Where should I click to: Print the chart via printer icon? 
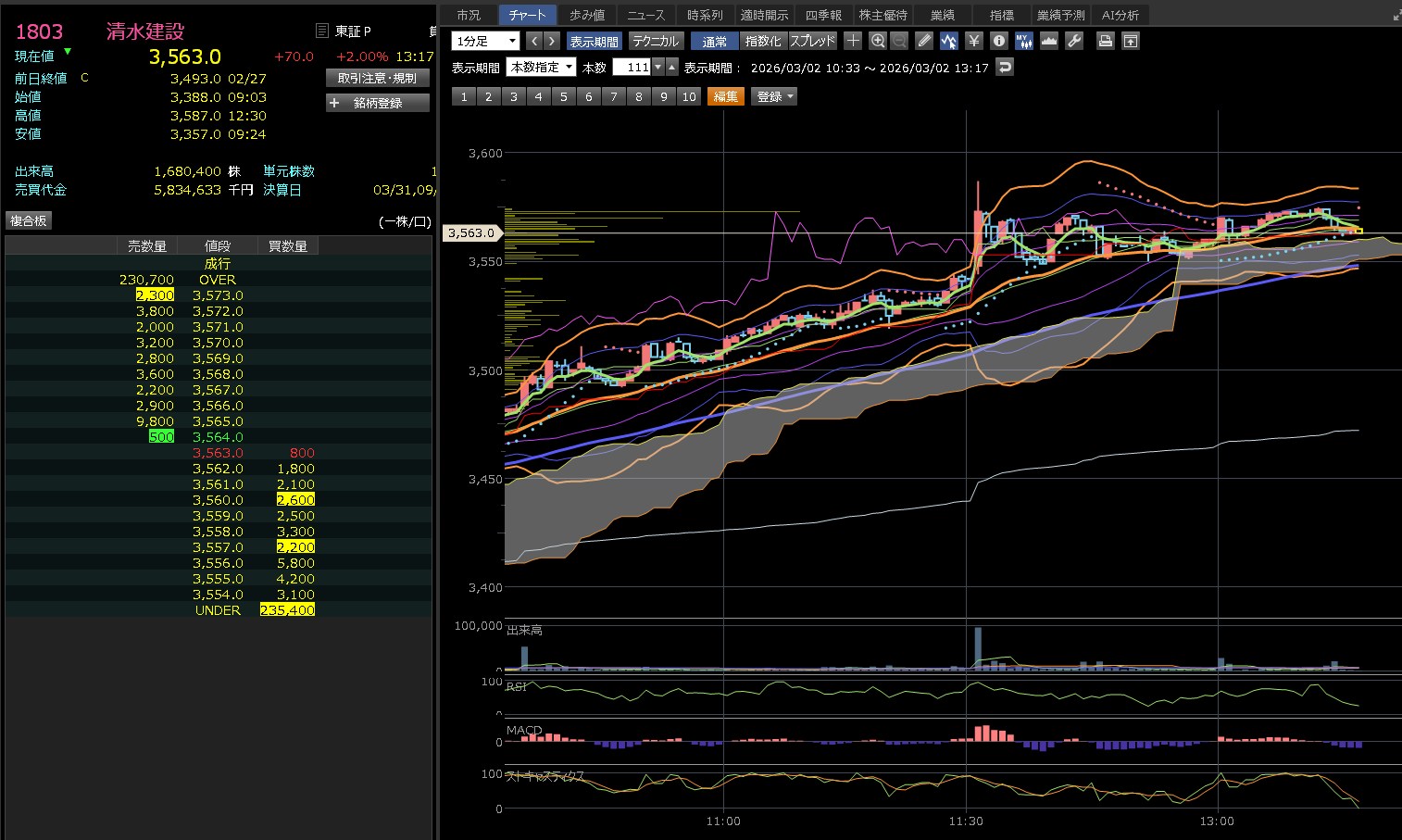coord(1105,41)
